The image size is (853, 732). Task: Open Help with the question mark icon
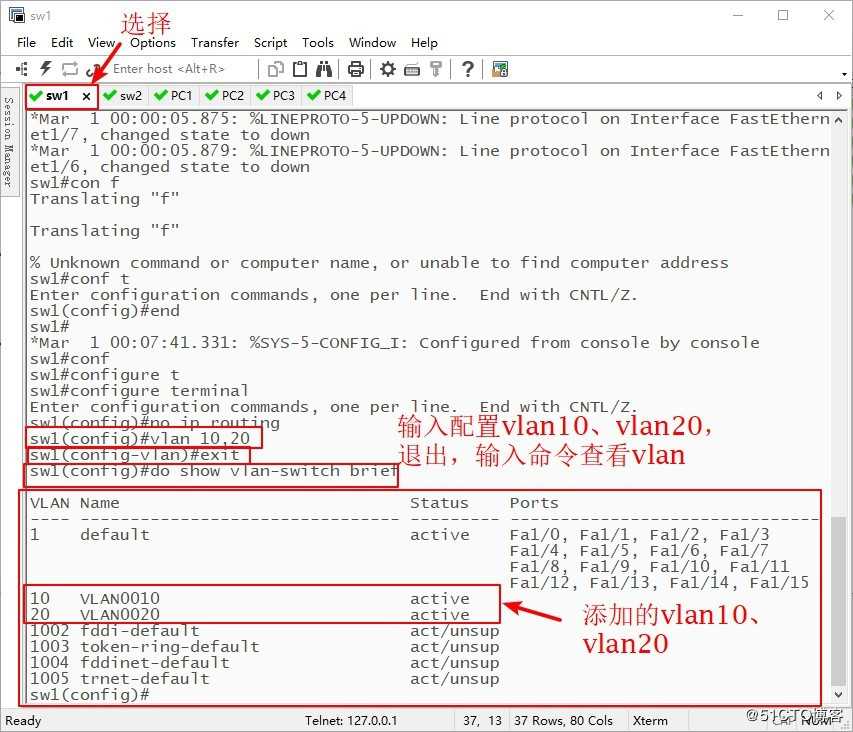coord(467,69)
